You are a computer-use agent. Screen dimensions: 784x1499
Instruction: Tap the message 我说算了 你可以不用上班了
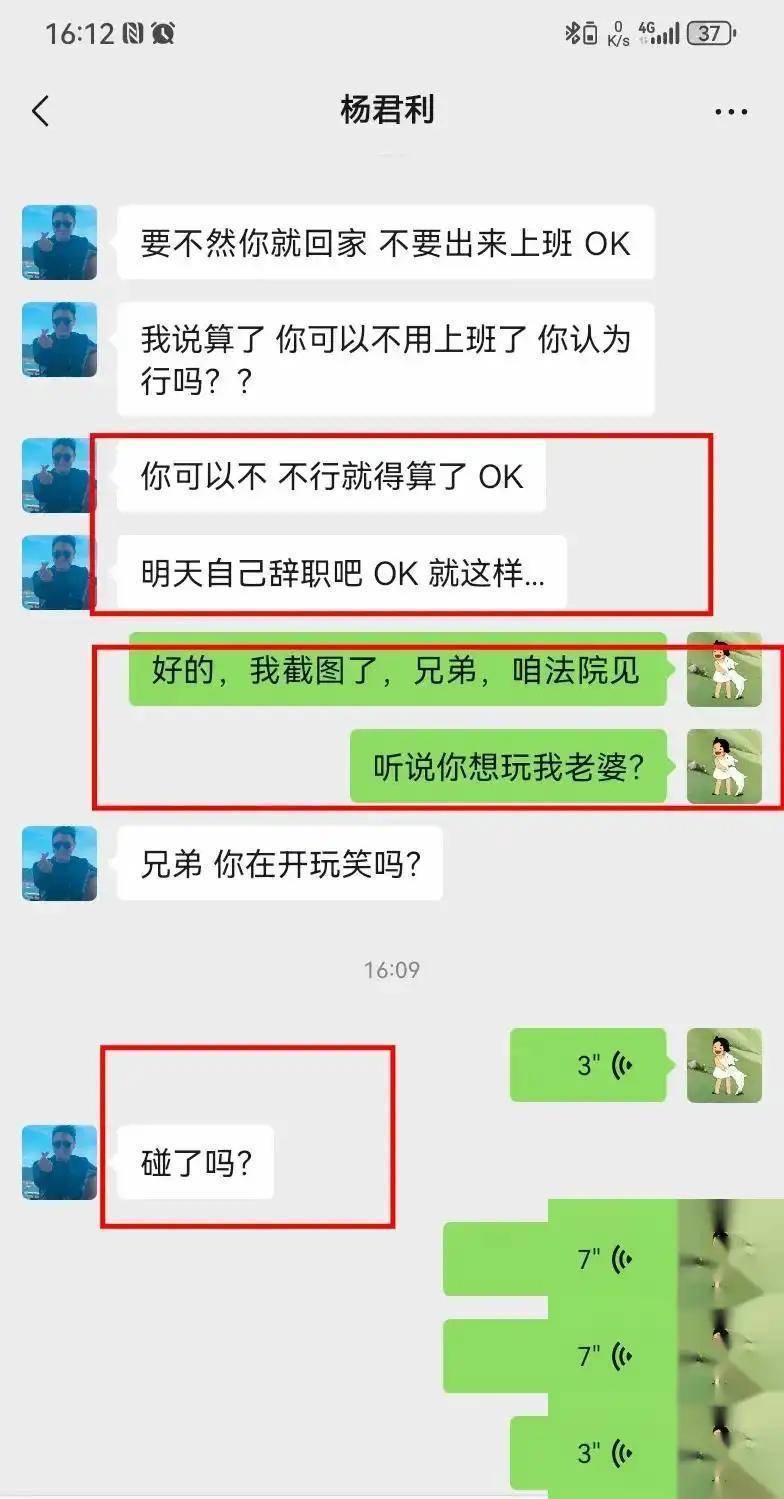pyautogui.click(x=386, y=359)
